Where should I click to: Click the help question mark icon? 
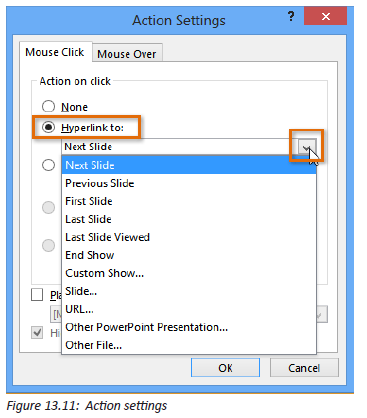pyautogui.click(x=291, y=16)
